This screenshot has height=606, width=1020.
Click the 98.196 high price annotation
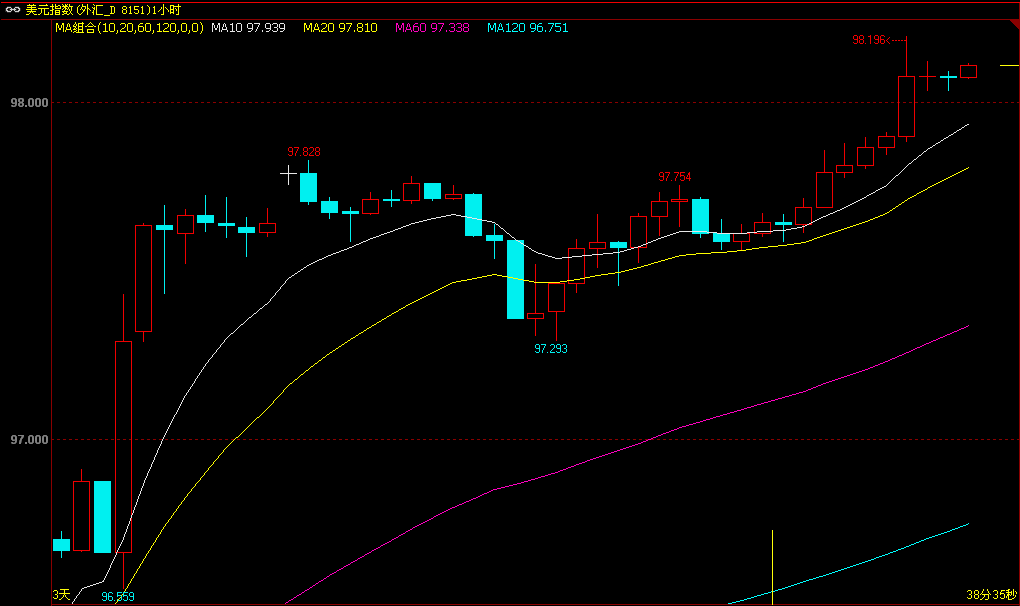click(x=869, y=40)
